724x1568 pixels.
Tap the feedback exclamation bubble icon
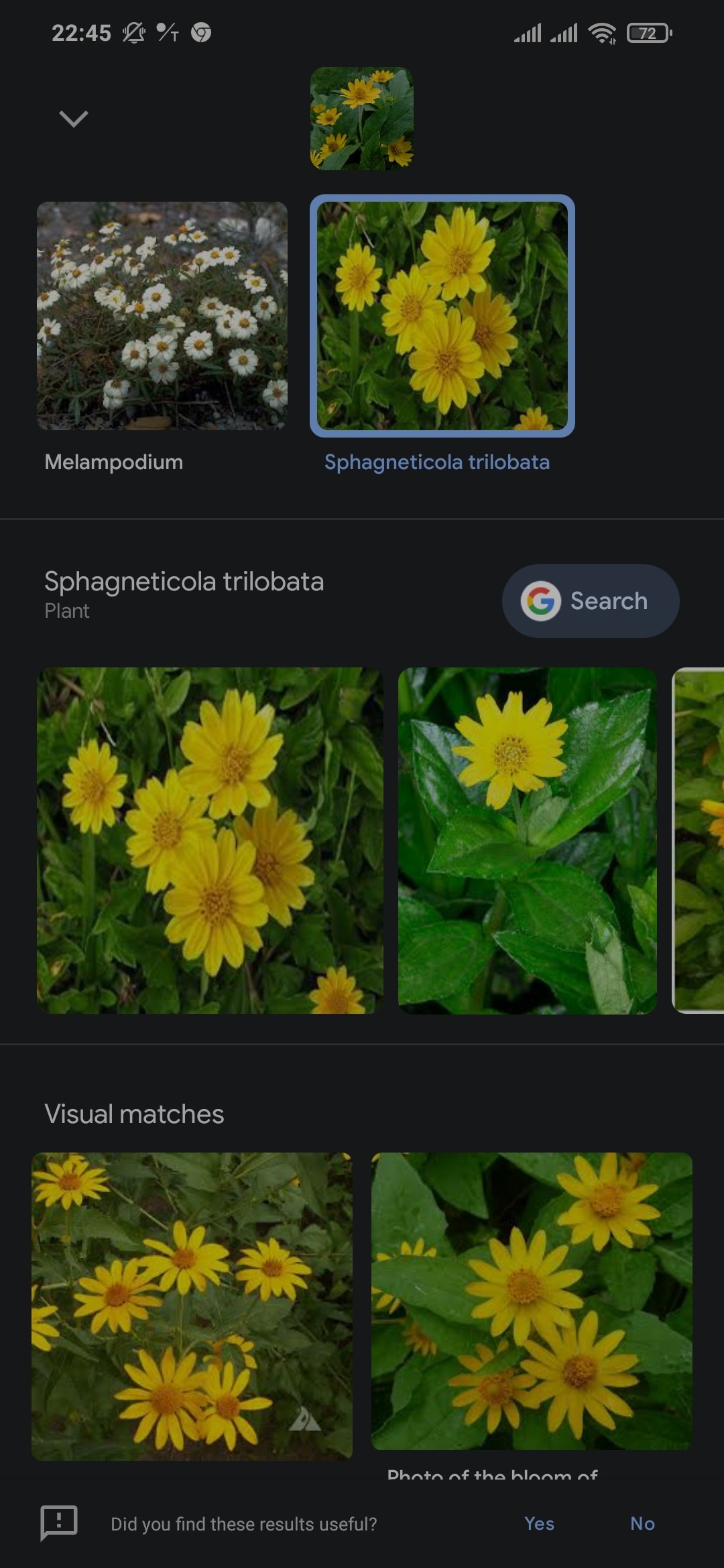pyautogui.click(x=59, y=1522)
